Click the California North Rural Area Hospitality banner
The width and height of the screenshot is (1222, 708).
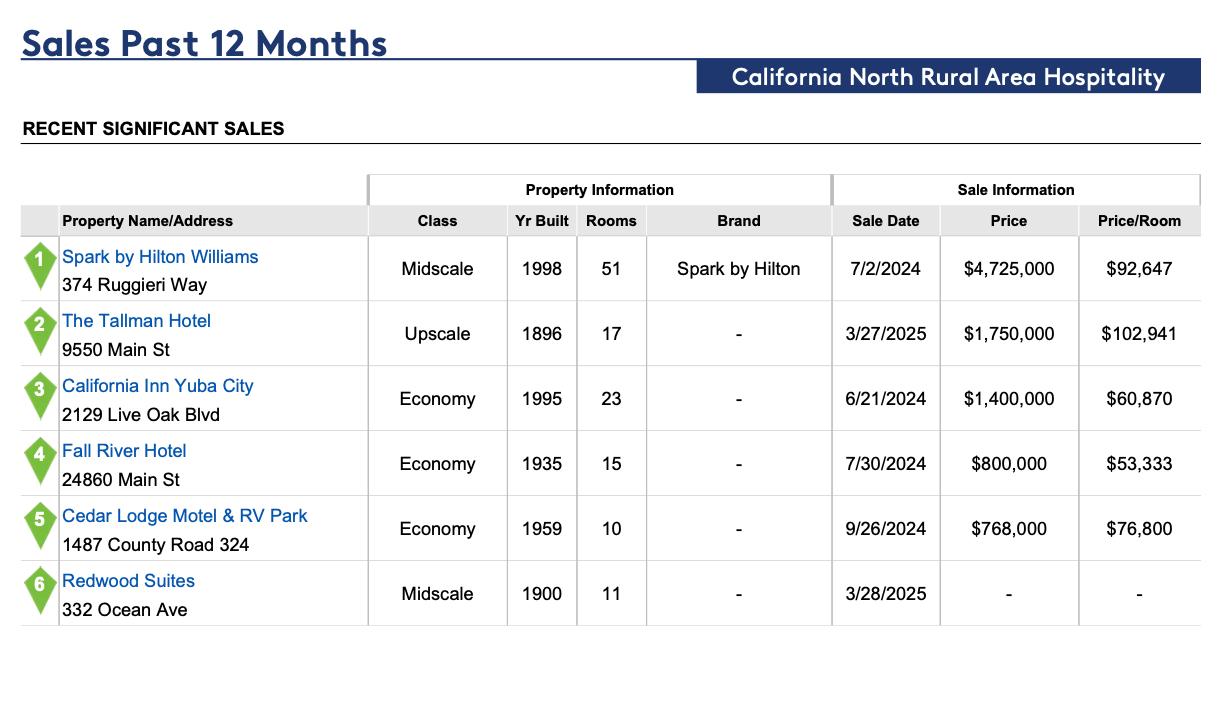(x=948, y=77)
